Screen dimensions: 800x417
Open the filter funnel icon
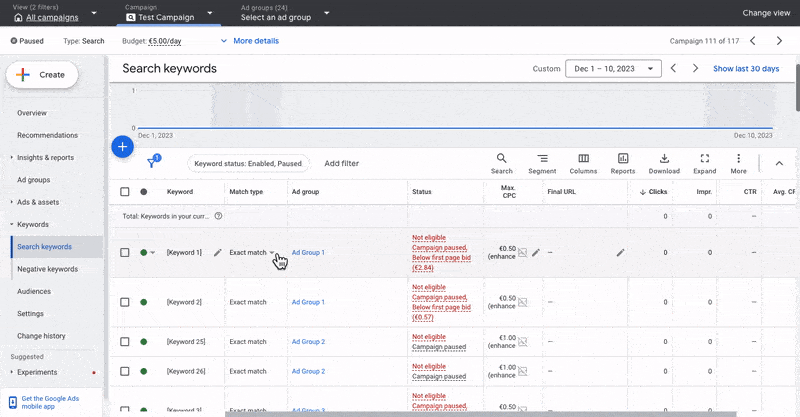(x=153, y=163)
